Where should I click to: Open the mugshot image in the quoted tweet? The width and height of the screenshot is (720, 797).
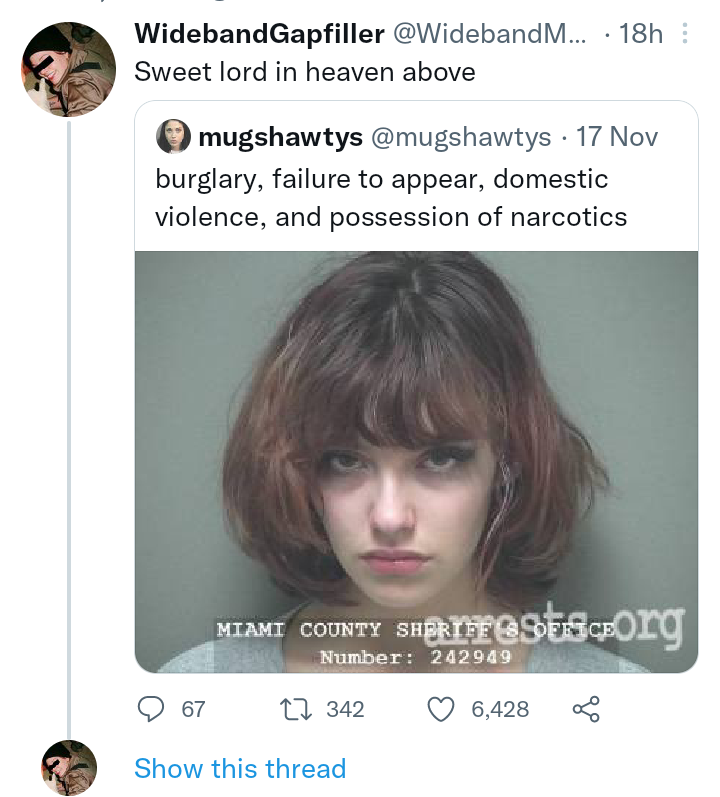coord(416,460)
